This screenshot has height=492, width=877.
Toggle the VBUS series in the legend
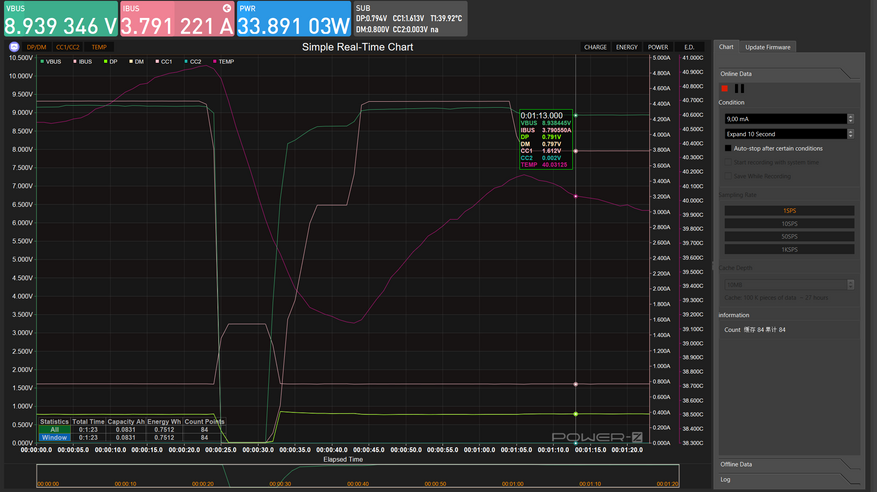tap(51, 61)
